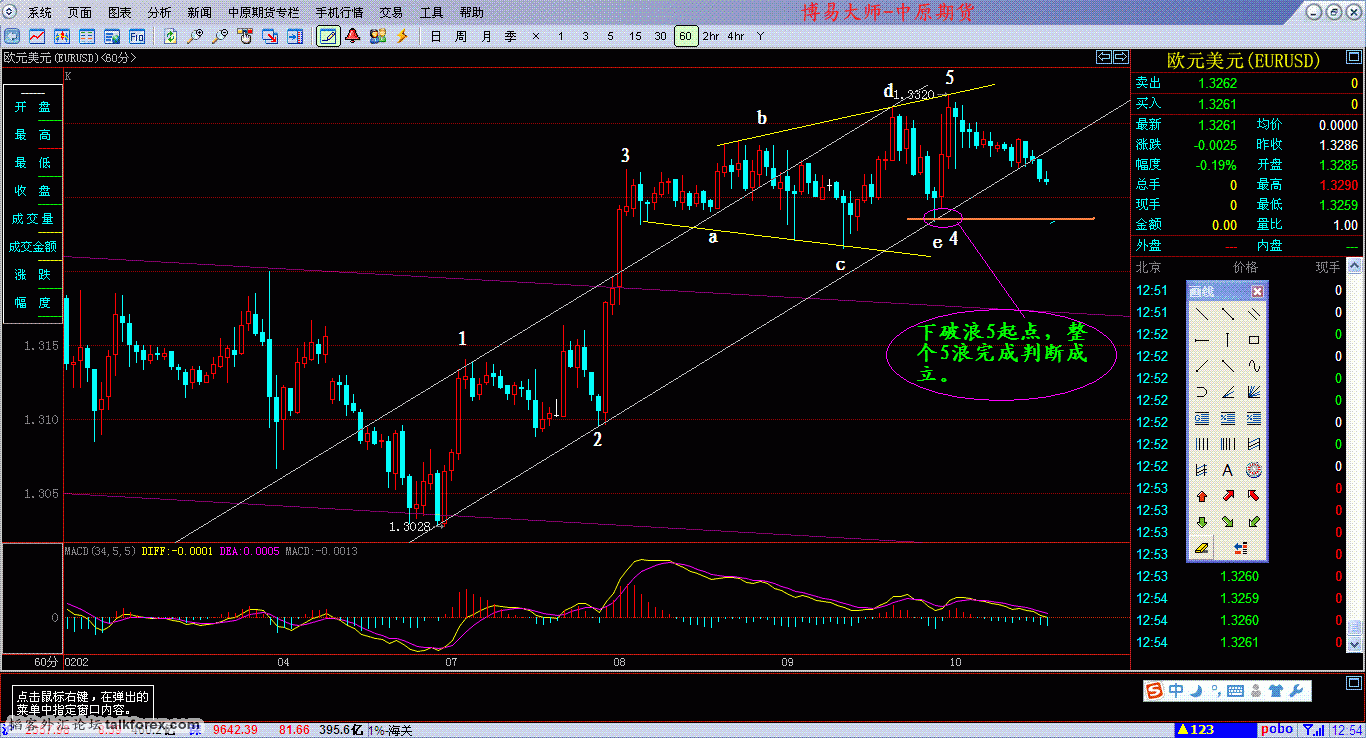Click the 卖出 price 1.3262
Image resolution: width=1366 pixels, height=738 pixels.
1216,83
